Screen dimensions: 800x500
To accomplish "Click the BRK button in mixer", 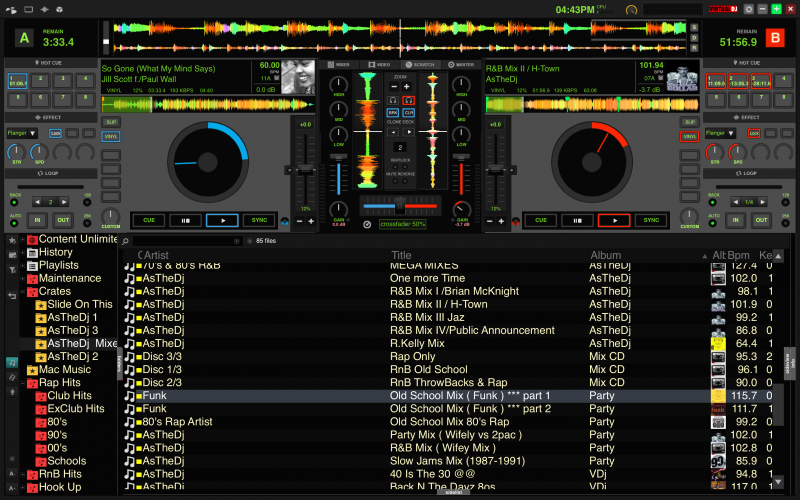I will point(393,113).
